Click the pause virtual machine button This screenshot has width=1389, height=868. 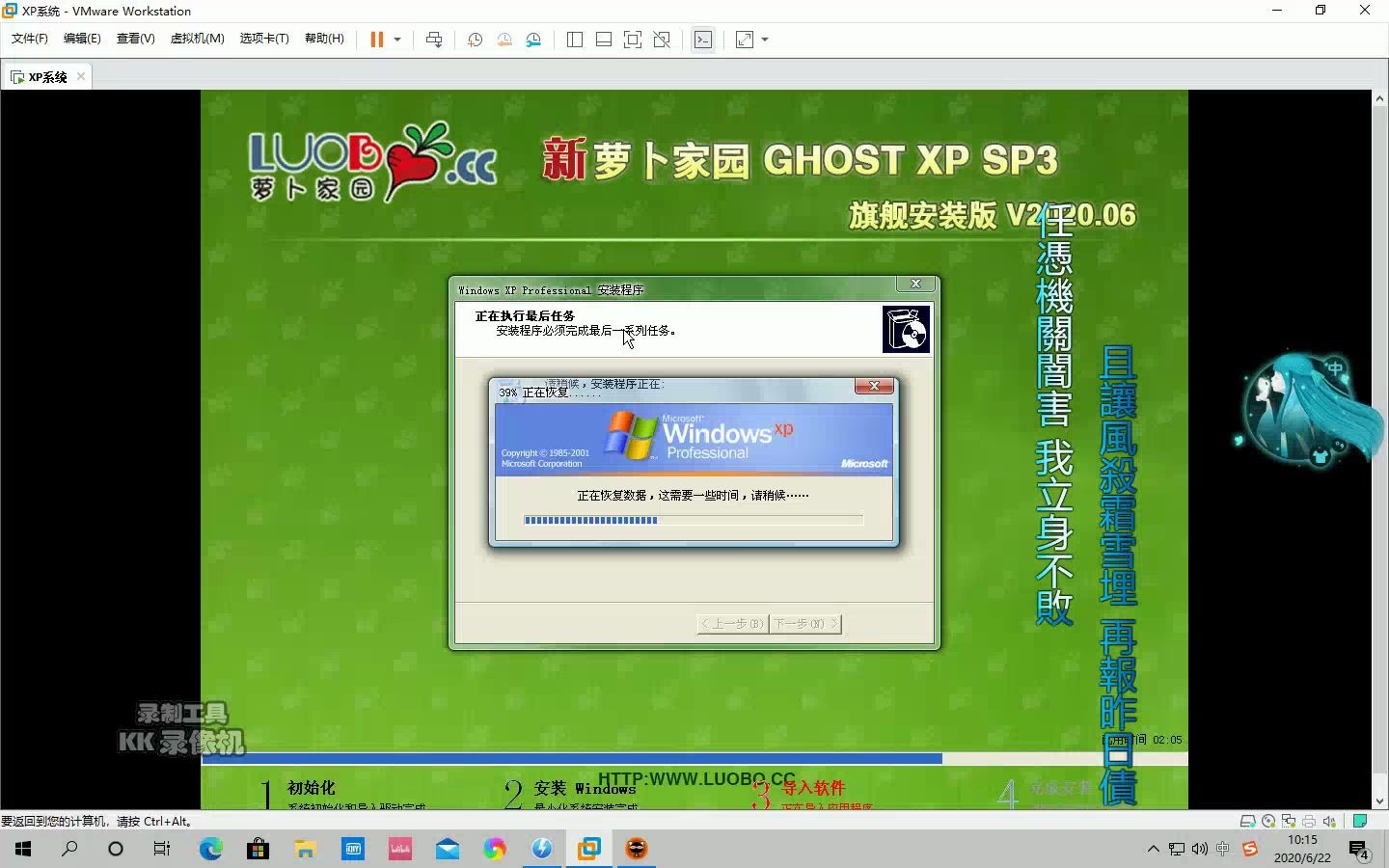pos(376,40)
